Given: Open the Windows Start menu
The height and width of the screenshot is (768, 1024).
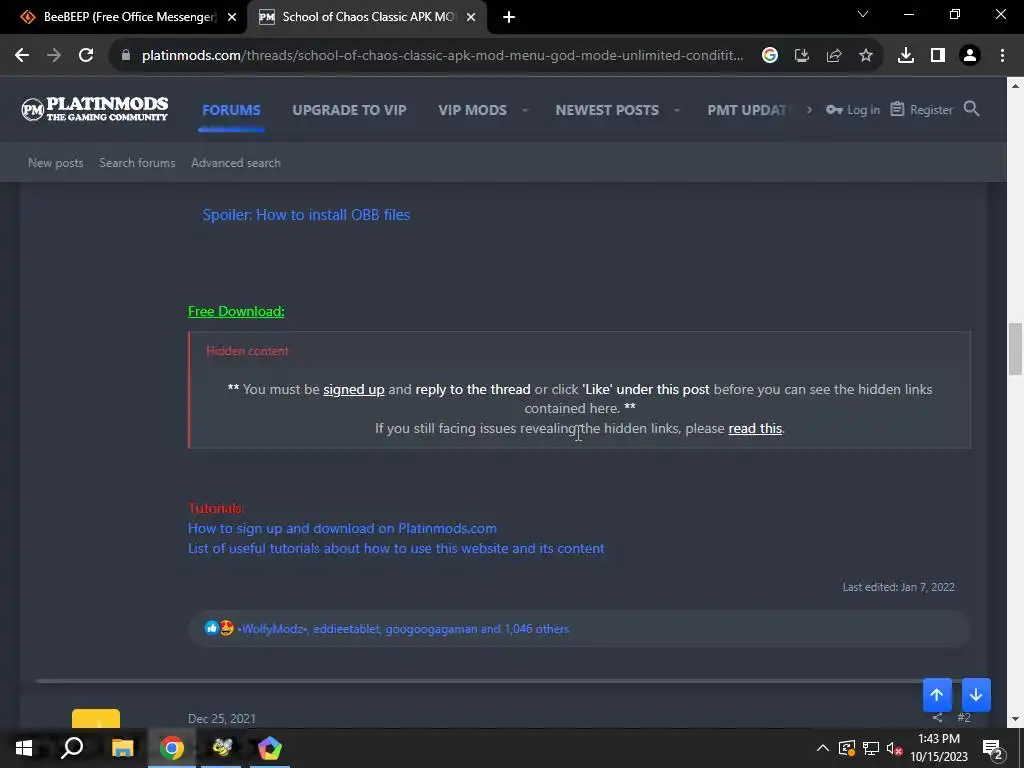Looking at the screenshot, I should [x=24, y=748].
